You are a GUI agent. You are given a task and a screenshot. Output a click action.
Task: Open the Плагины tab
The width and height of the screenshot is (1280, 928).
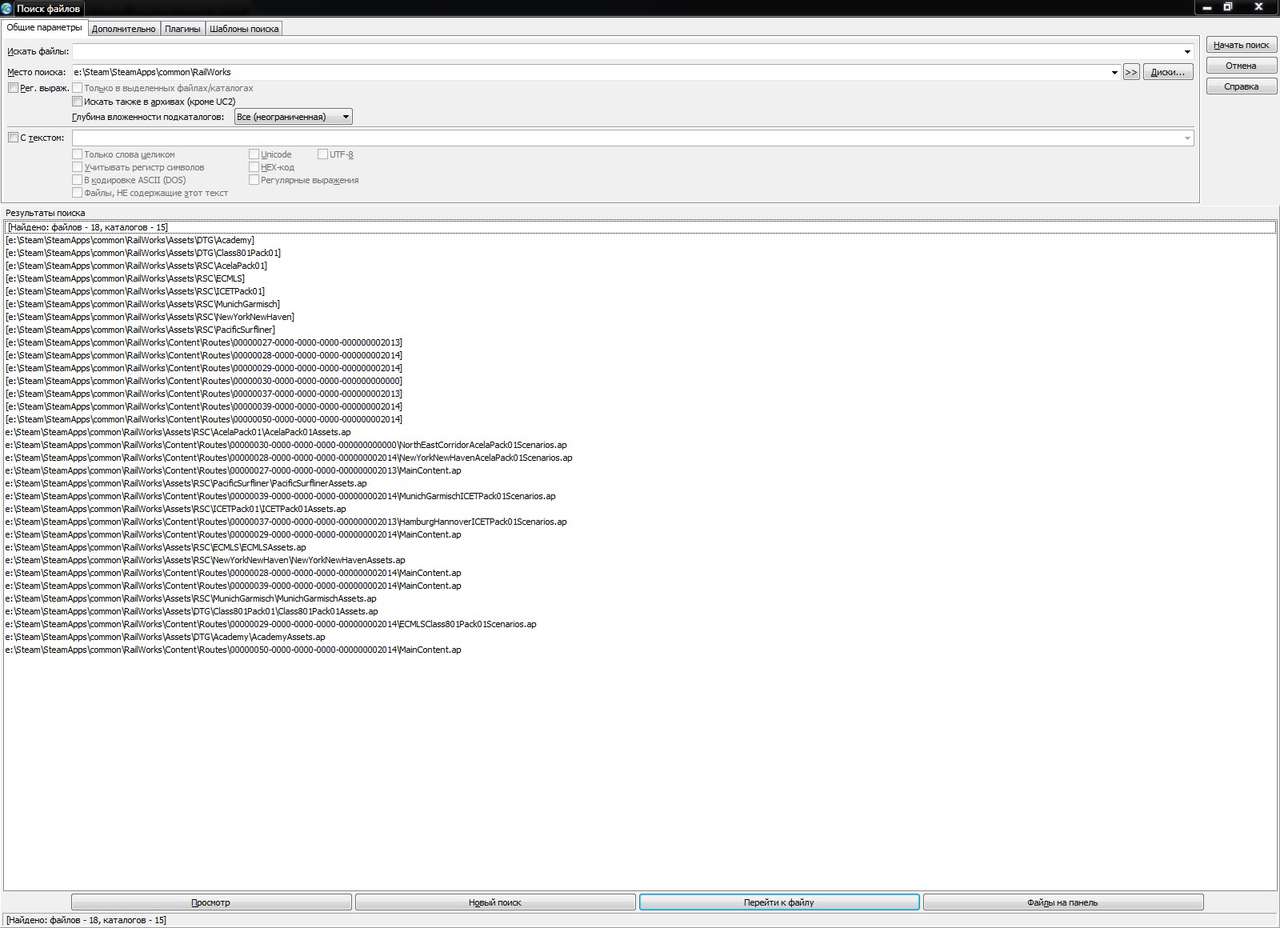pos(183,29)
